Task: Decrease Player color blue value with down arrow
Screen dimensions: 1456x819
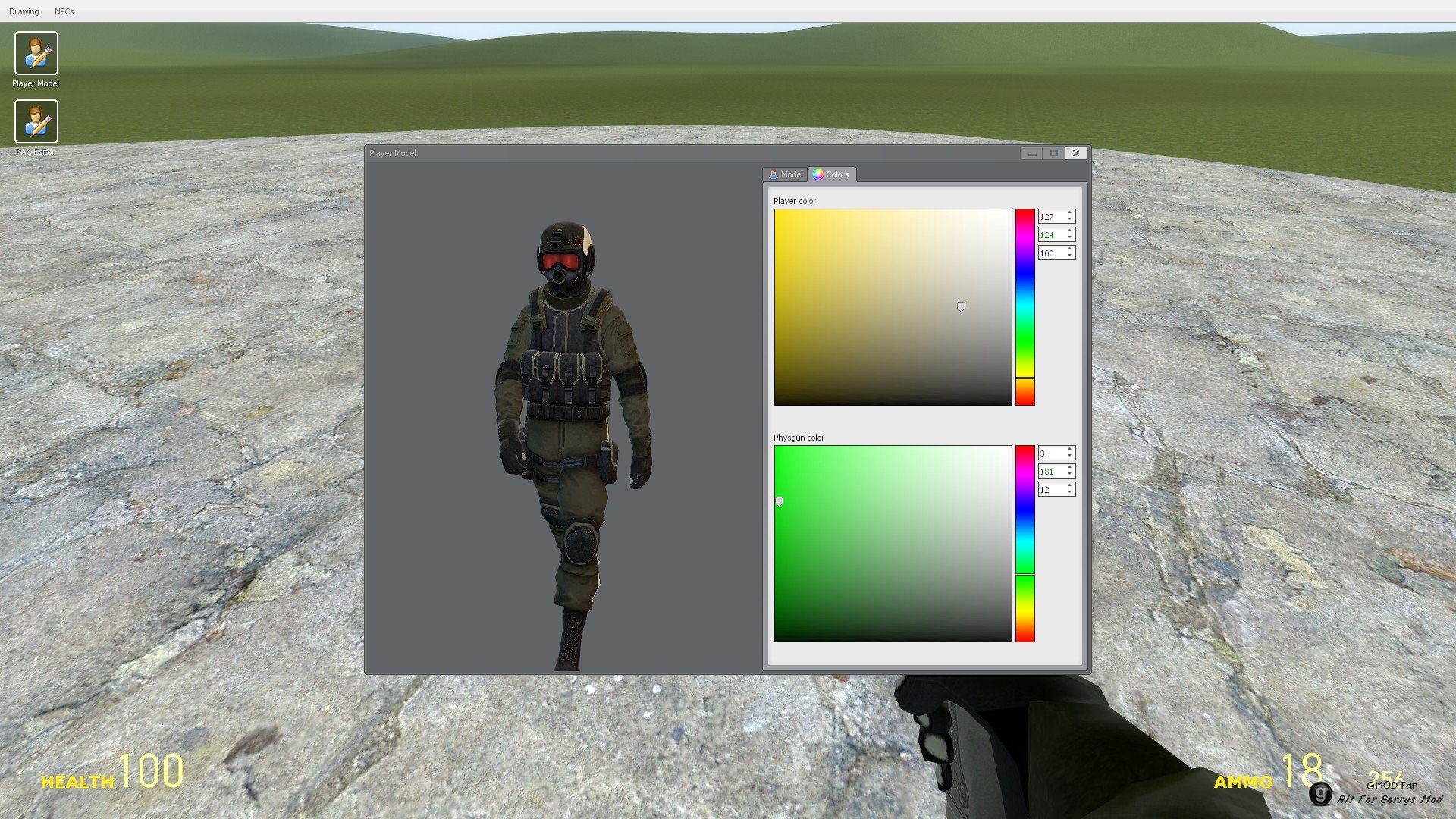Action: (x=1070, y=256)
